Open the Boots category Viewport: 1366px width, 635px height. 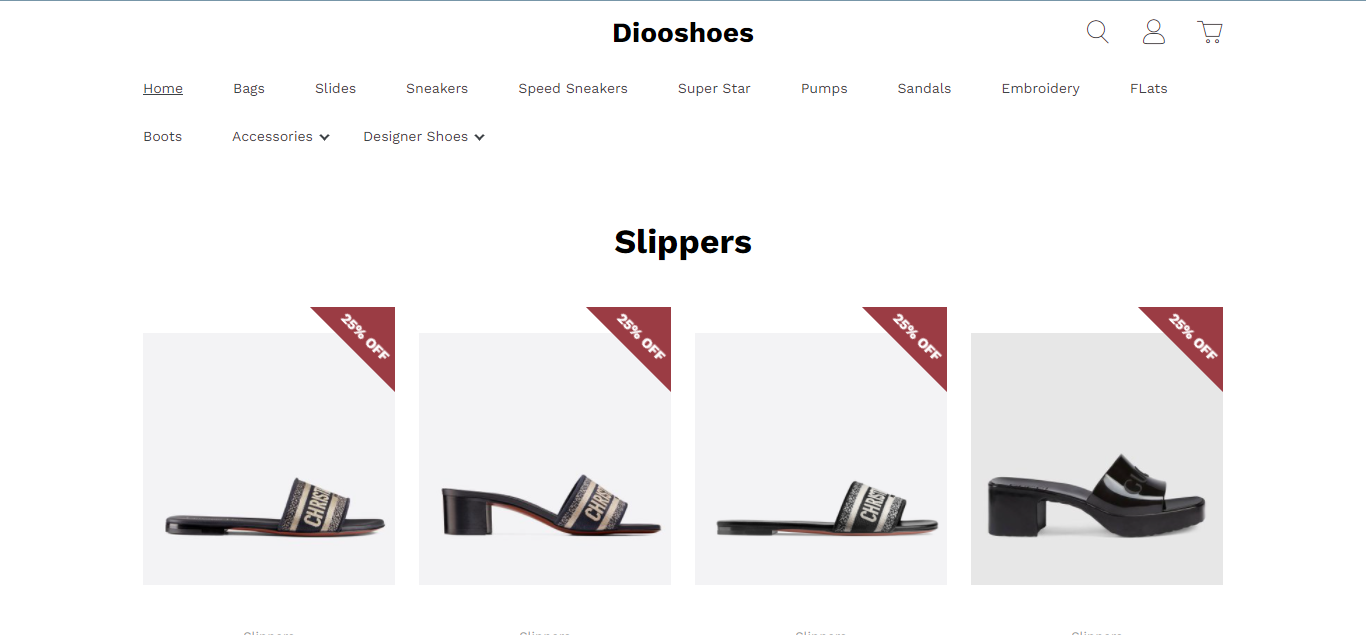(x=163, y=136)
